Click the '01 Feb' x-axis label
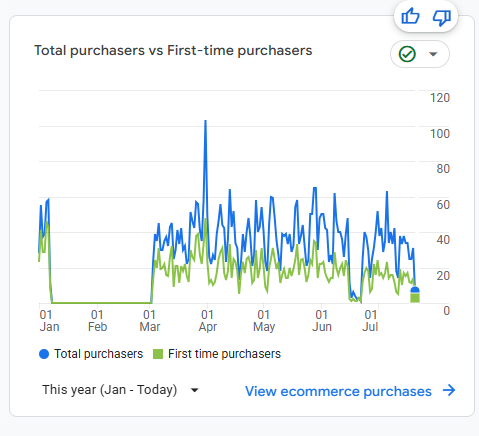 point(97,321)
